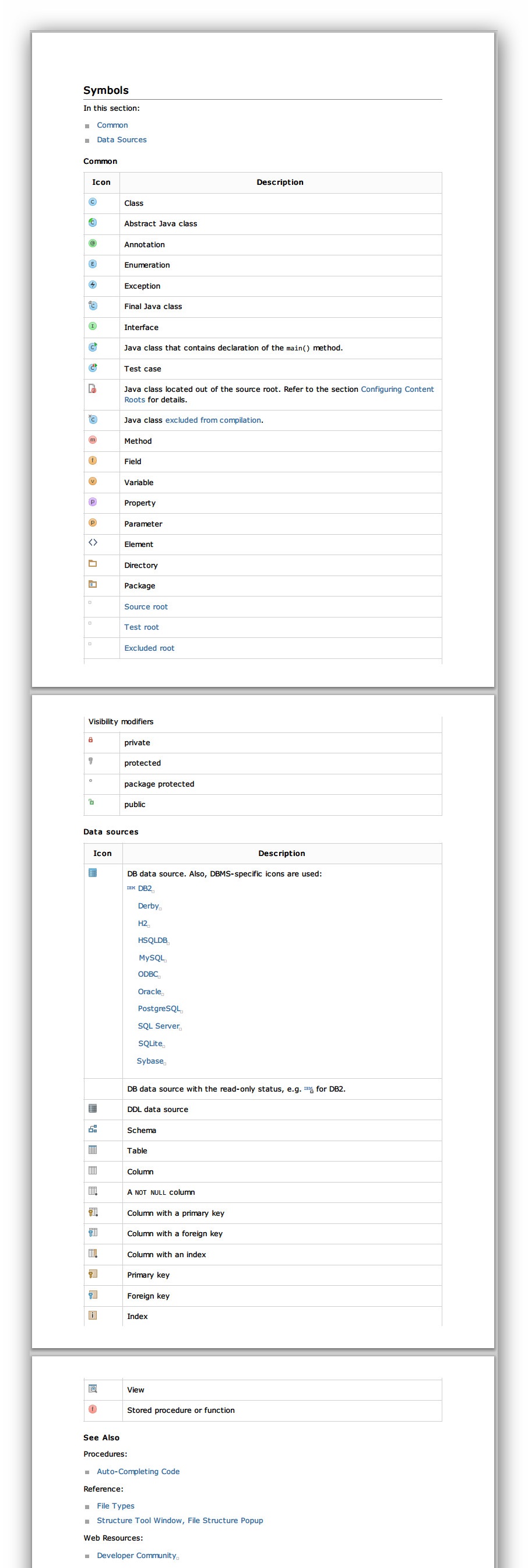The width and height of the screenshot is (528, 1568).
Task: Open the Source root link
Action: (x=146, y=607)
